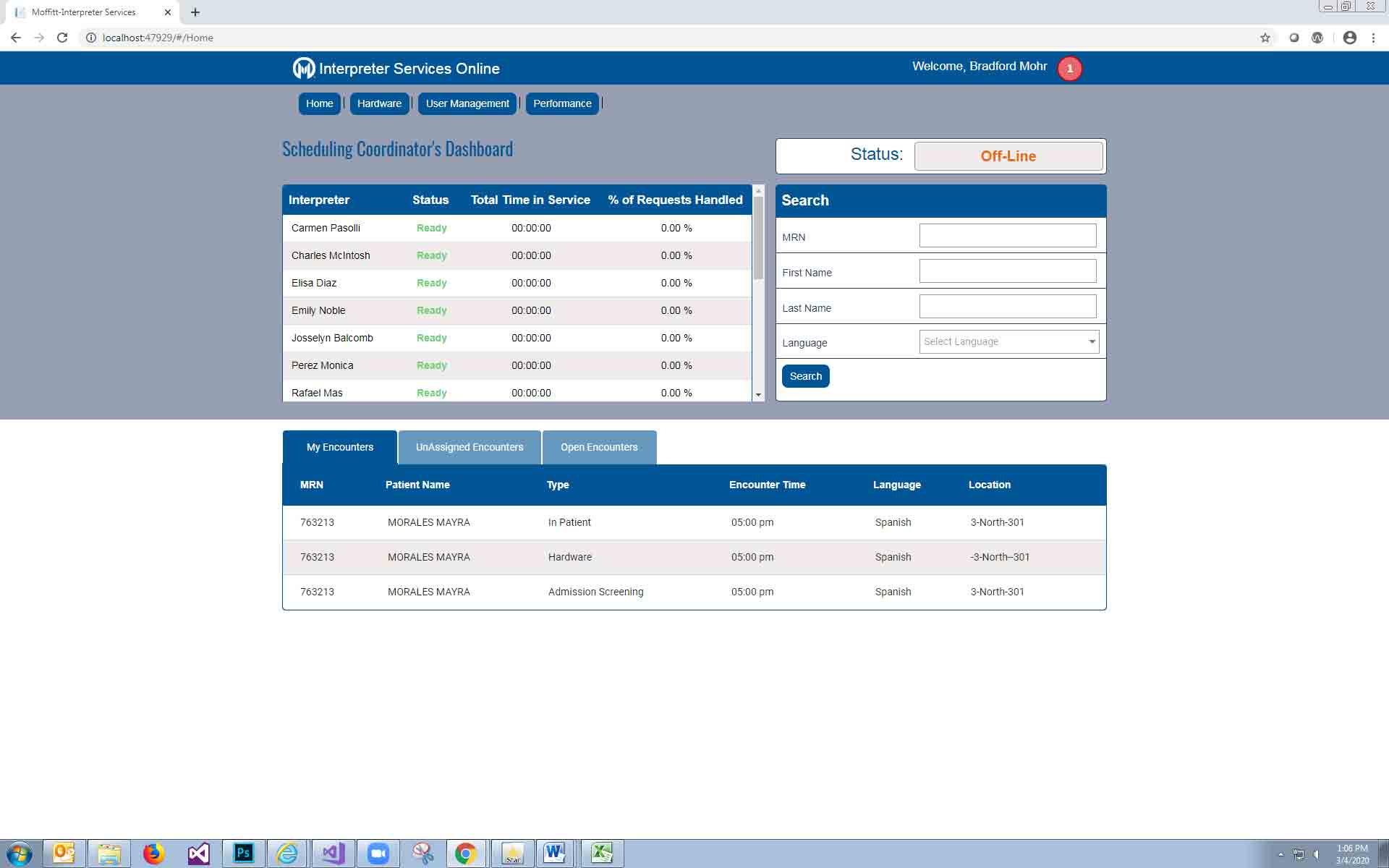Viewport: 1389px width, 868px height.
Task: Go to the Performance page
Action: (x=562, y=103)
